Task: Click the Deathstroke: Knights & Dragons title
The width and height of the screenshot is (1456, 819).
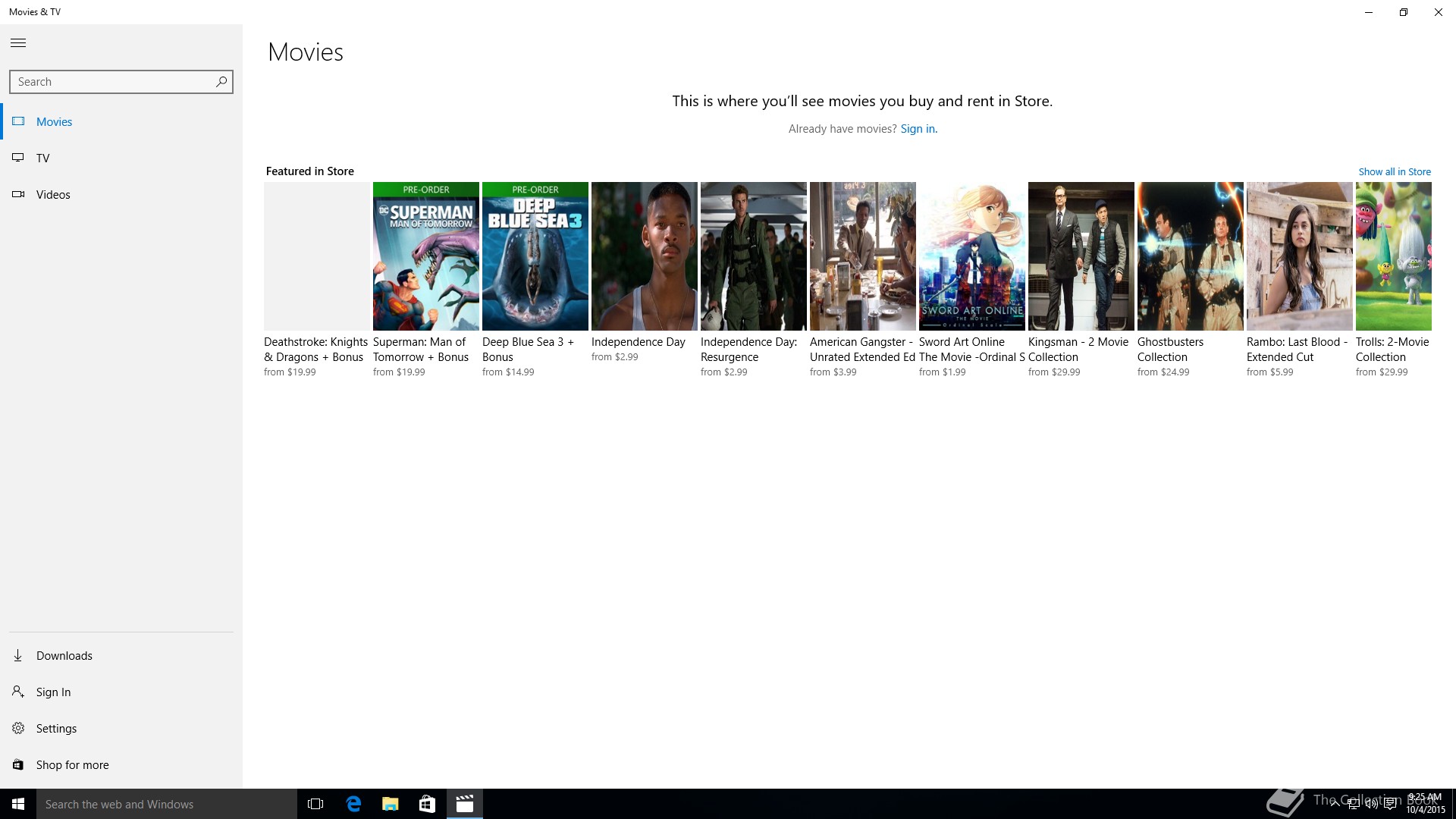Action: (x=315, y=350)
